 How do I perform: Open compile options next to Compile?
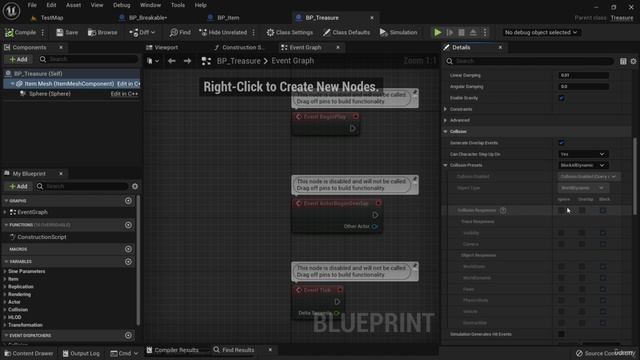tap(42, 32)
